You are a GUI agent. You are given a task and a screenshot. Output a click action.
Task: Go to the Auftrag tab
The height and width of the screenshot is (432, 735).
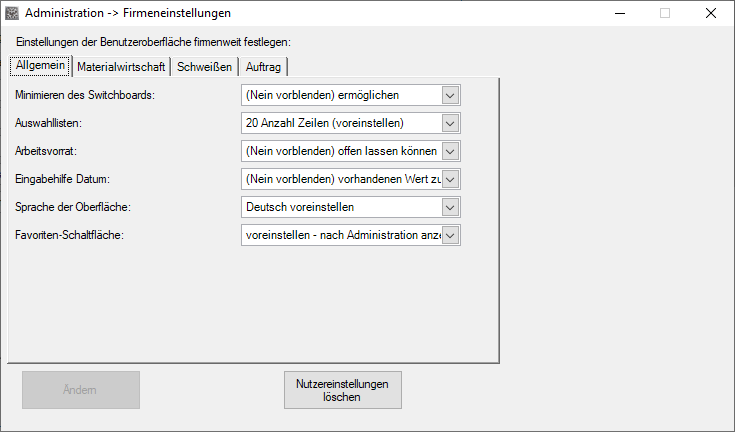[263, 67]
